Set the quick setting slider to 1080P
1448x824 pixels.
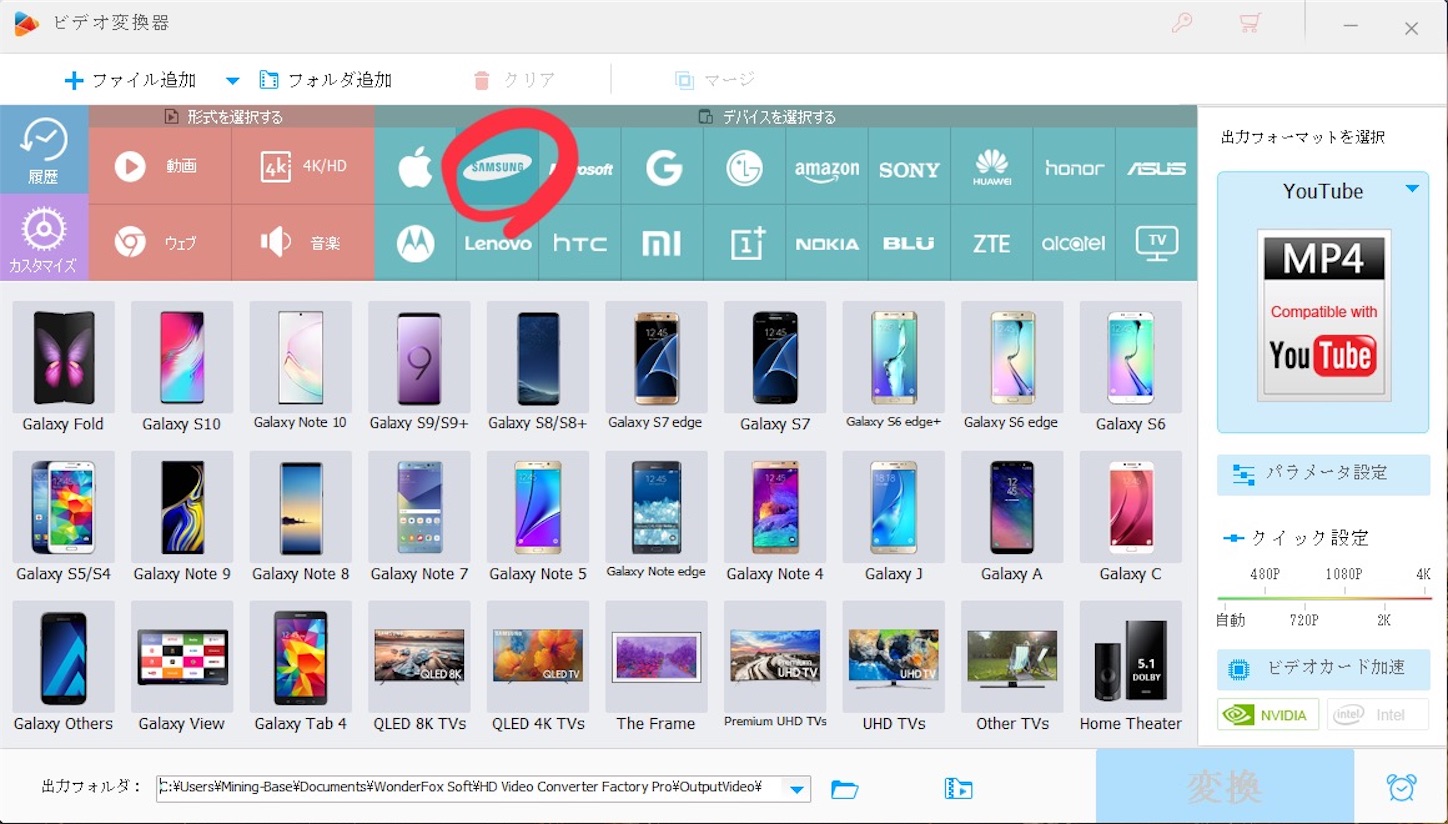click(x=1344, y=575)
